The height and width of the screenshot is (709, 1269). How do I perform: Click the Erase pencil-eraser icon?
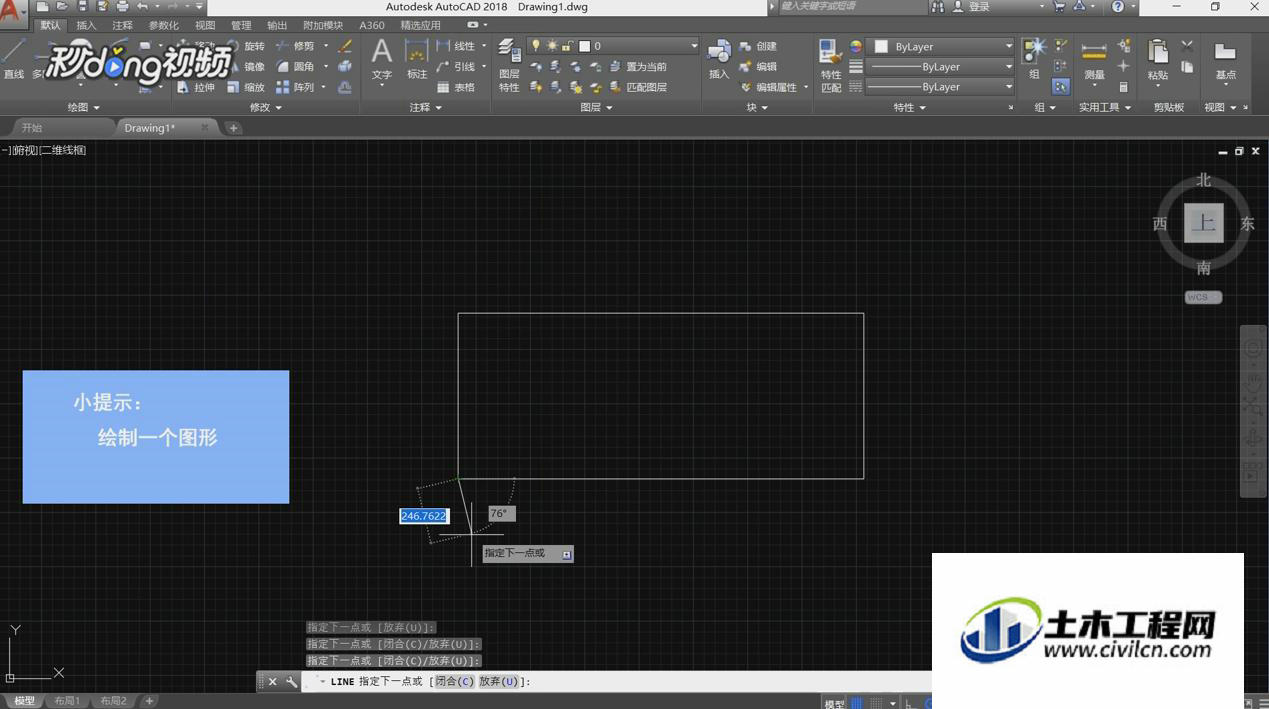coord(345,46)
